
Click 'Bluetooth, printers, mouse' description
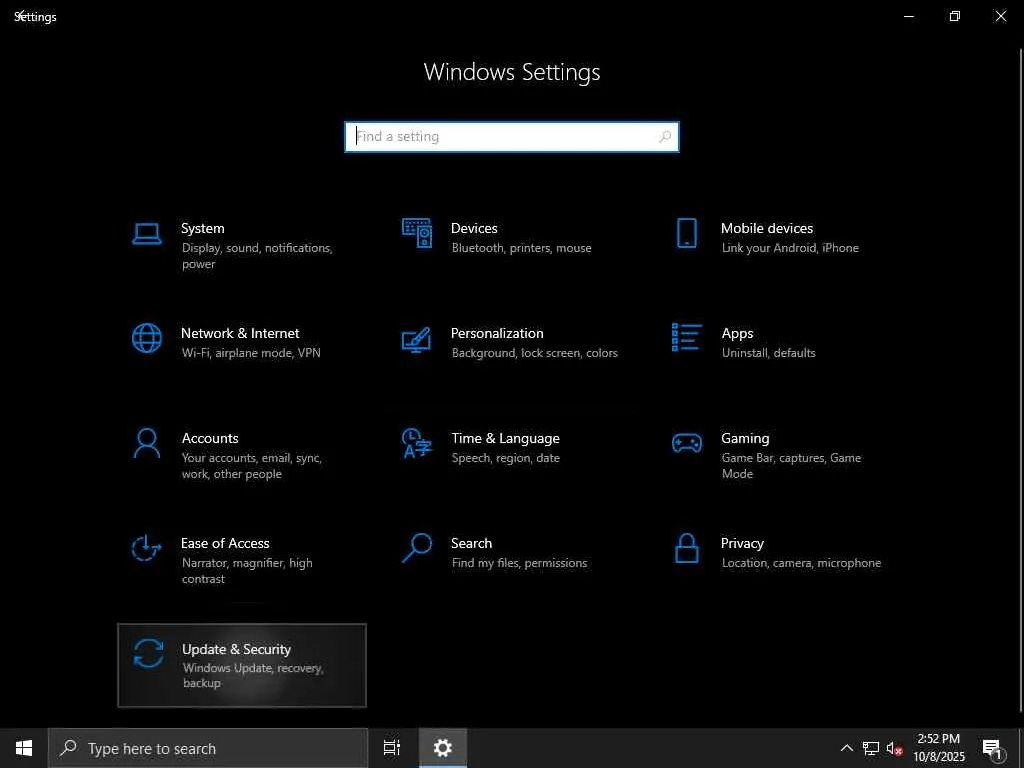click(x=521, y=248)
